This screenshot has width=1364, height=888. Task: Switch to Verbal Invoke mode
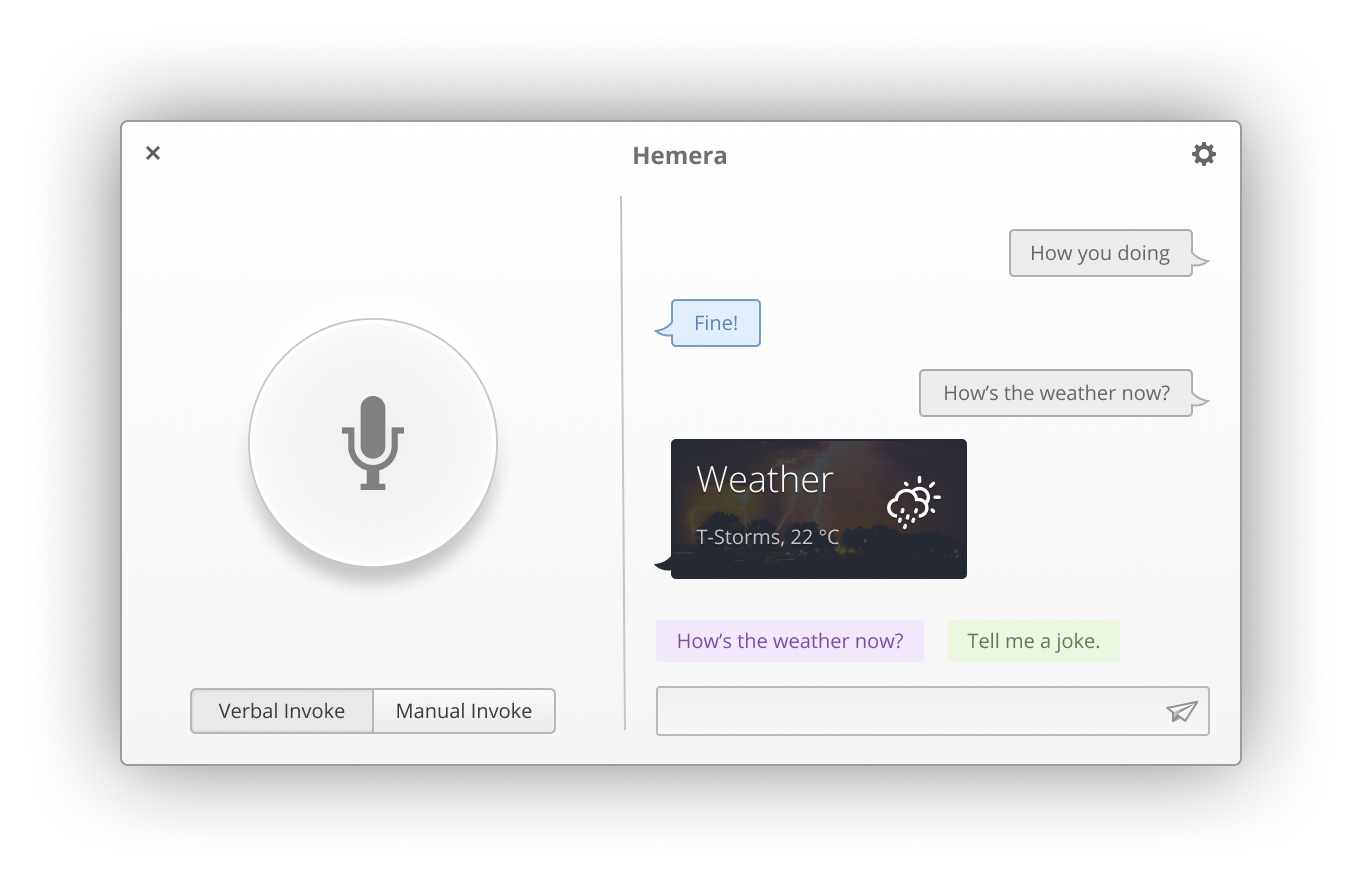[x=282, y=711]
